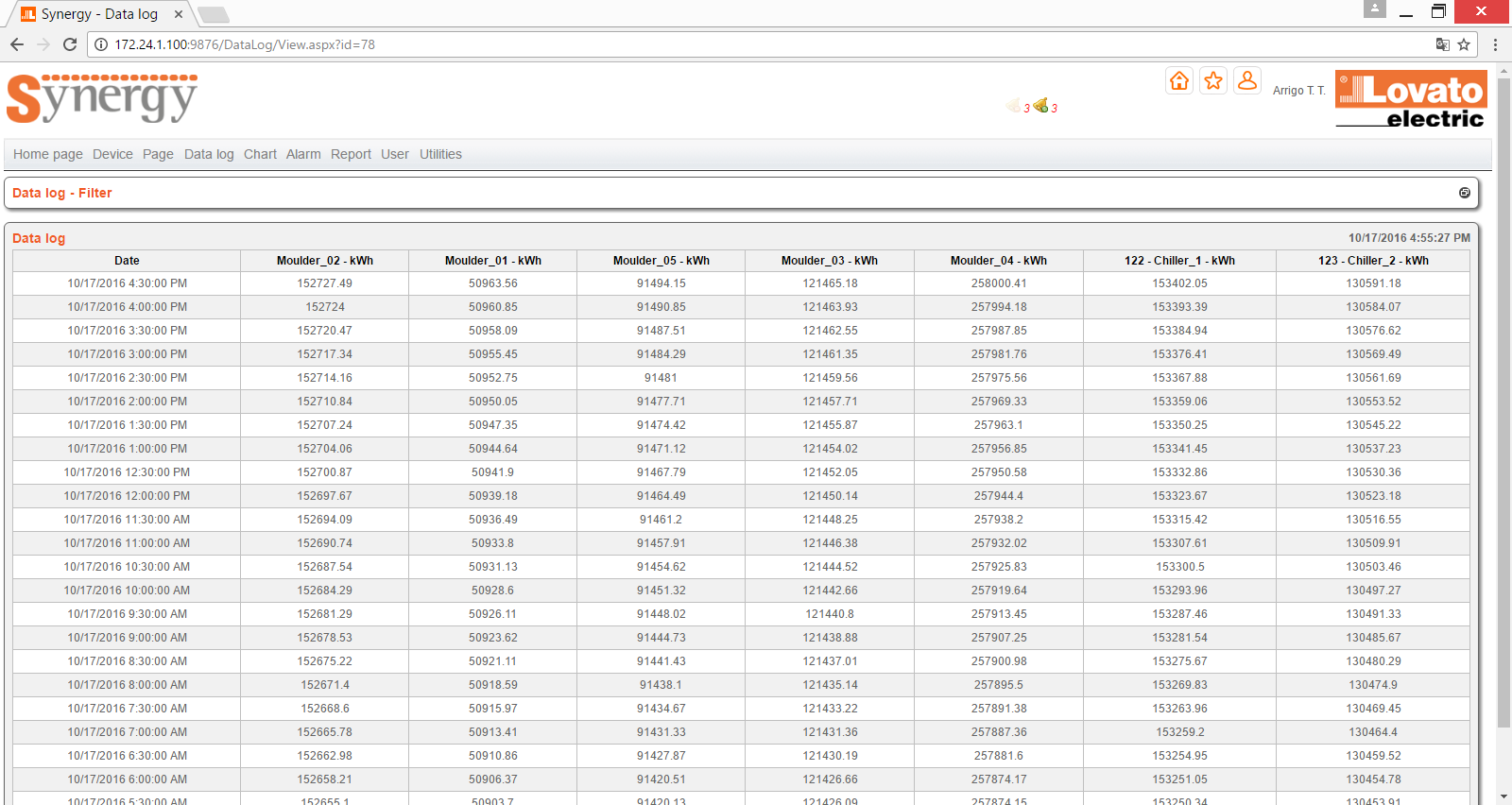Screen dimensions: 1512x805
Task: Open the Chrome menu (three dots)
Action: pos(1495,44)
